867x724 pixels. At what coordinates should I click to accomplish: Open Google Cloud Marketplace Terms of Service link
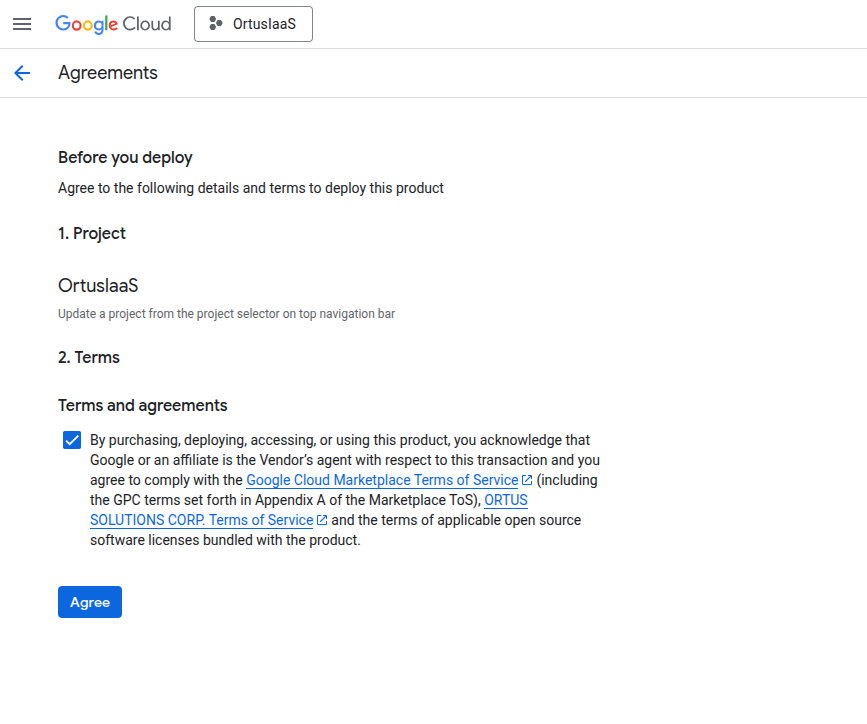[382, 480]
